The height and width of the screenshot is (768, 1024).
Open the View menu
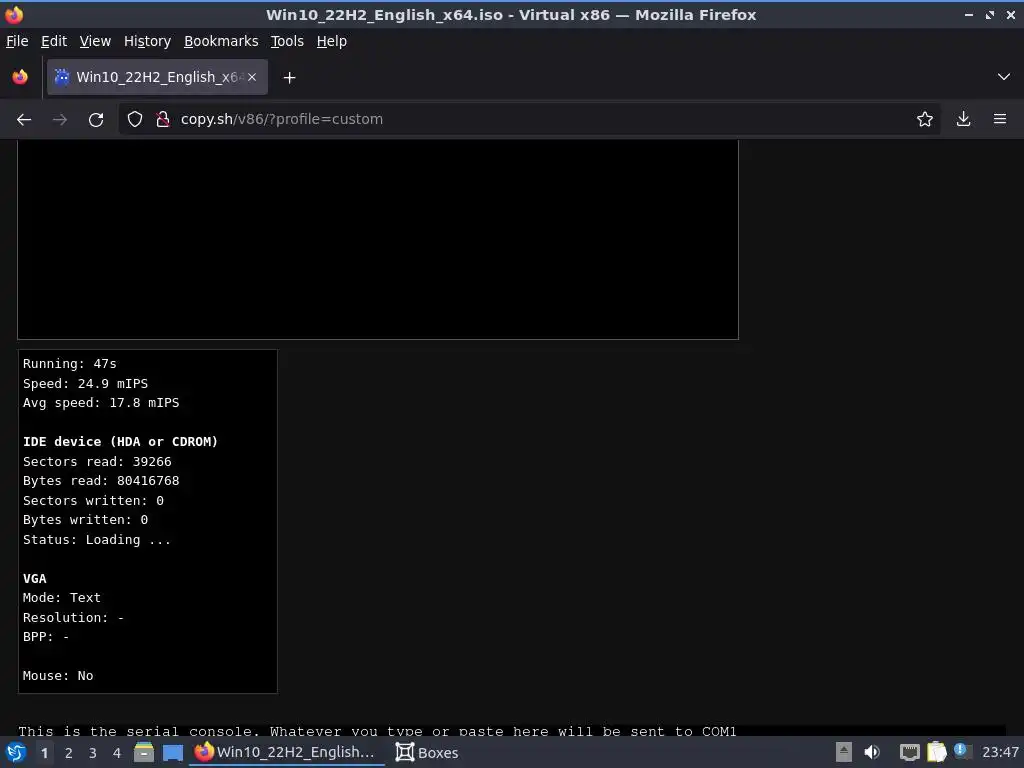[95, 41]
